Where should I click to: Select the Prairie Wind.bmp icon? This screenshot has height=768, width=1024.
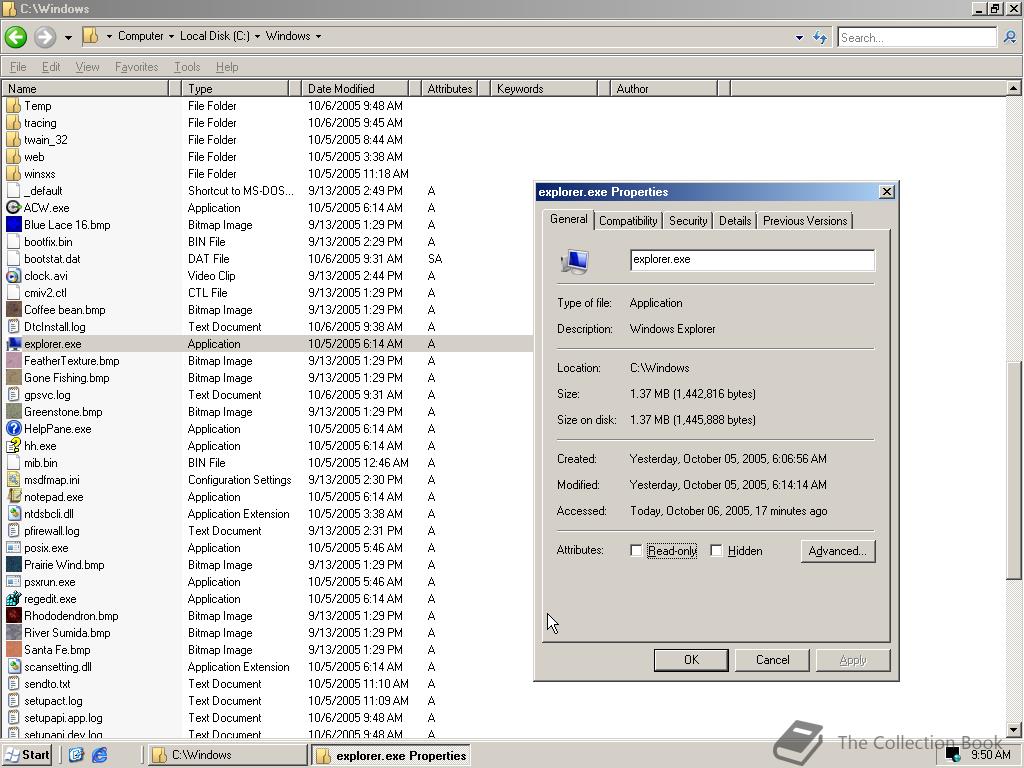pos(14,564)
